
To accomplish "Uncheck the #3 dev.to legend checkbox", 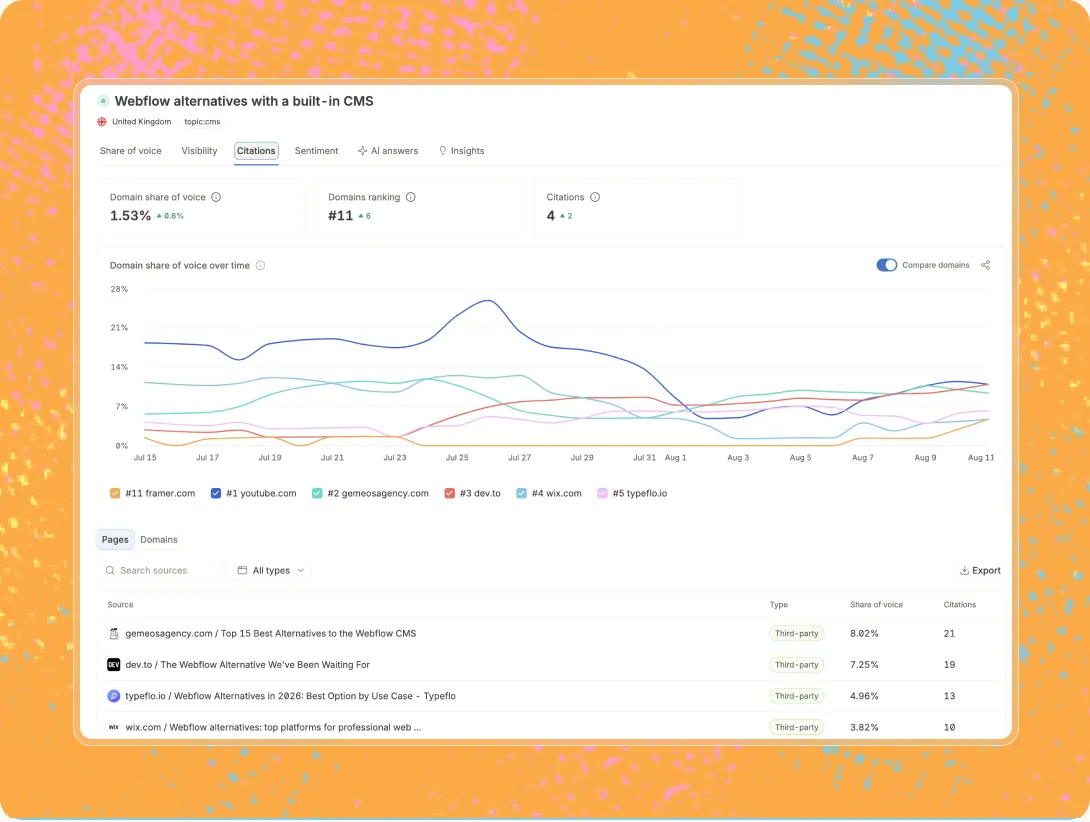I will tap(449, 493).
